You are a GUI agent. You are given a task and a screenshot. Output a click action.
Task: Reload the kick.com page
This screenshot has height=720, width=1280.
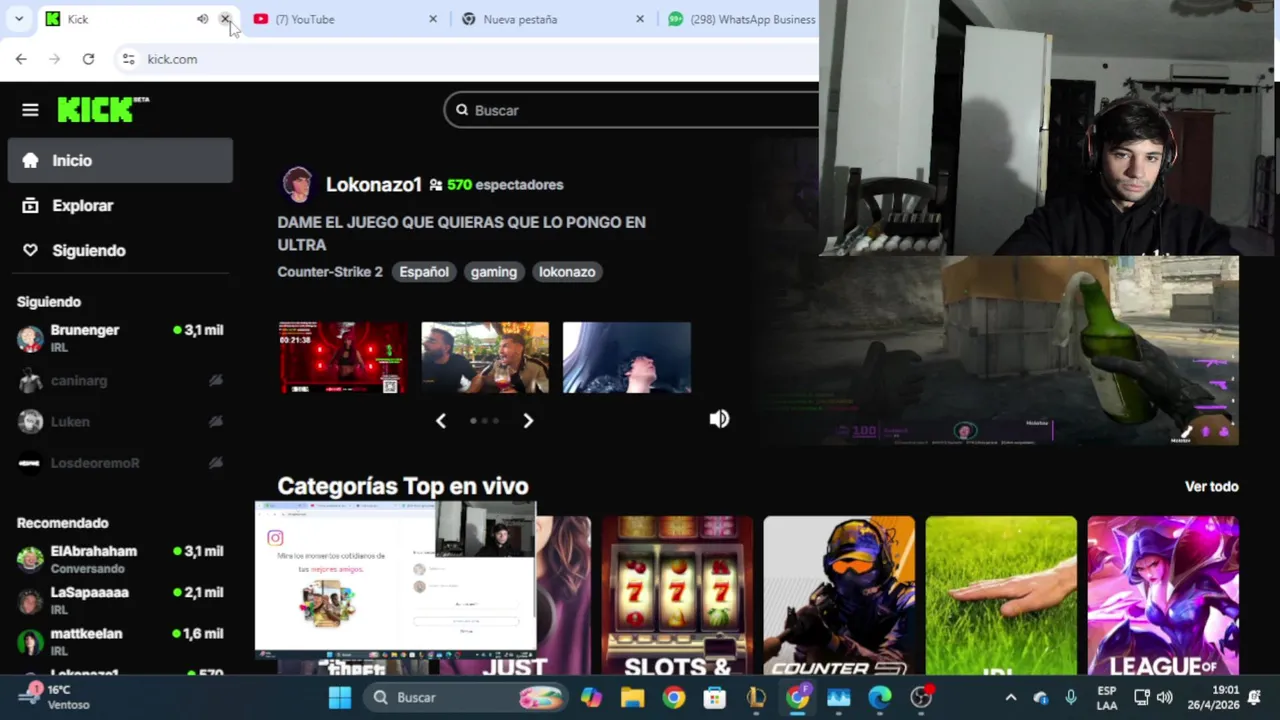click(88, 59)
